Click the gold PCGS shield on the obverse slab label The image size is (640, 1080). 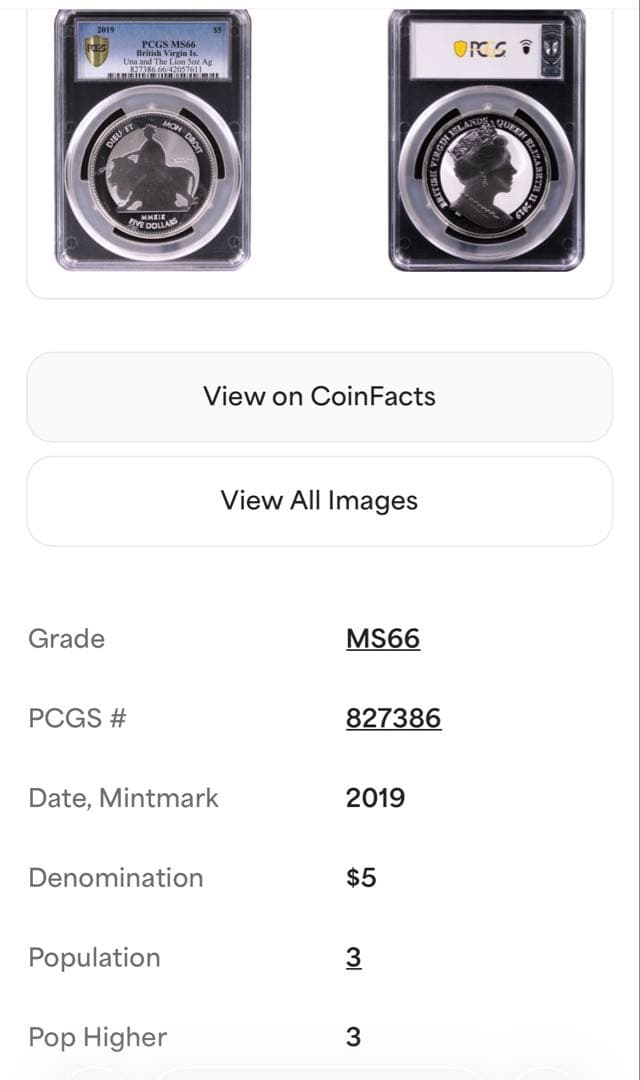pos(96,52)
